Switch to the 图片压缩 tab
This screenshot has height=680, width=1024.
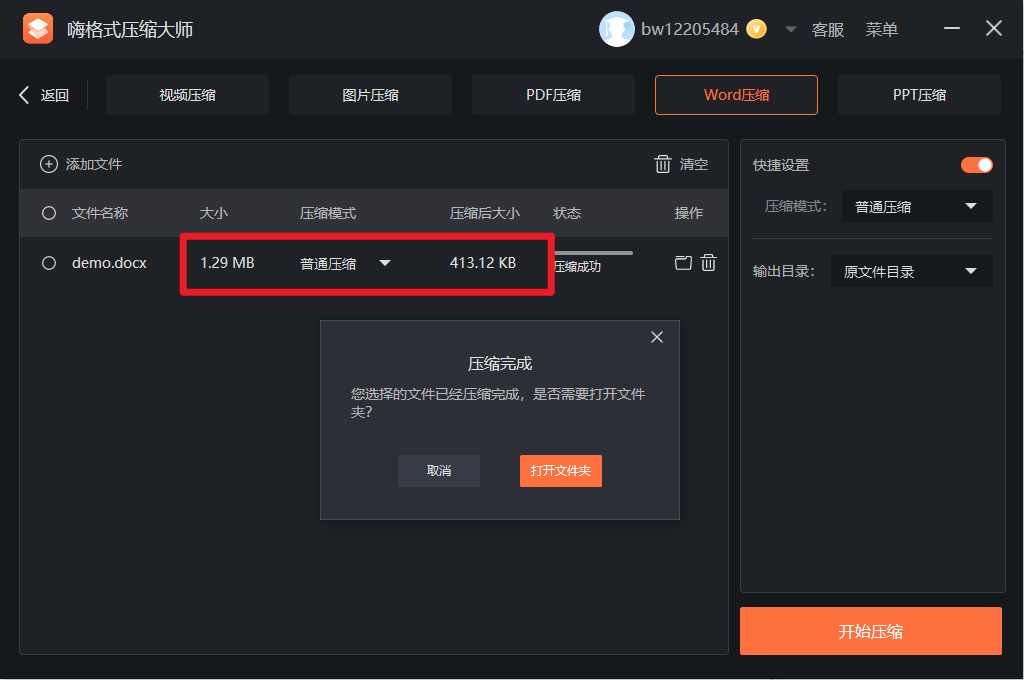pyautogui.click(x=370, y=95)
